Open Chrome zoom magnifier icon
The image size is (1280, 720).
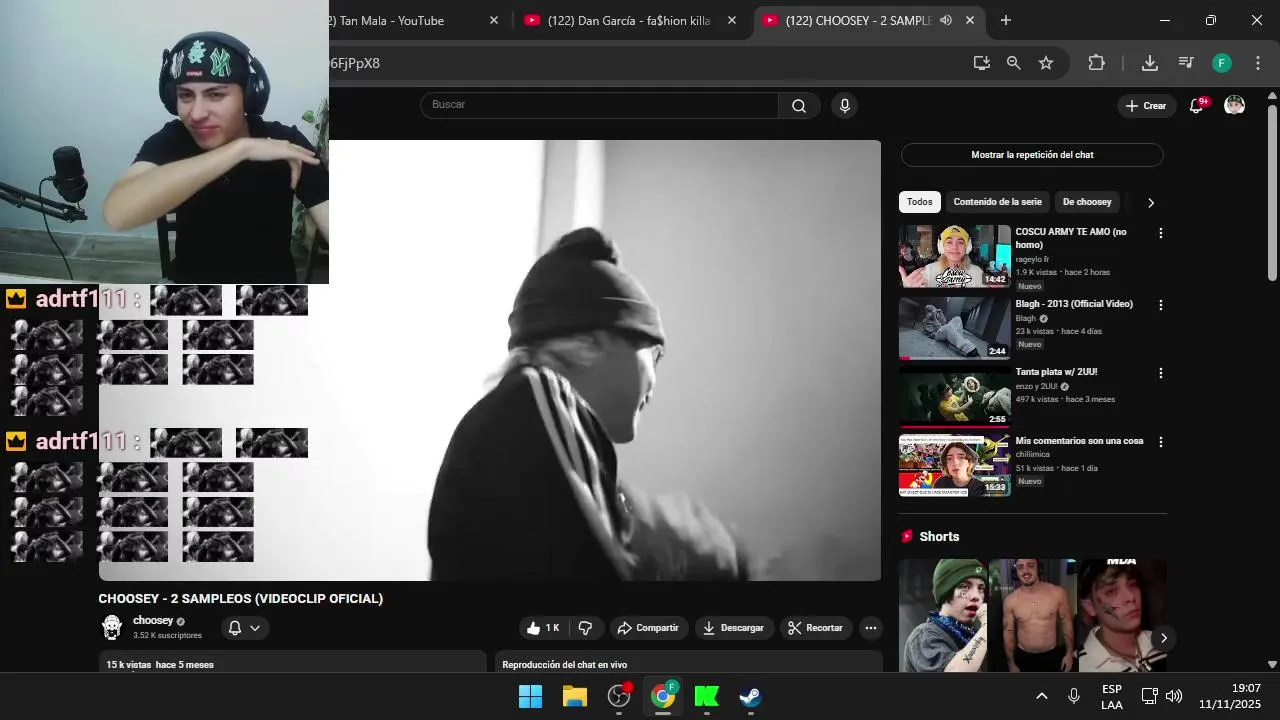pos(1014,63)
